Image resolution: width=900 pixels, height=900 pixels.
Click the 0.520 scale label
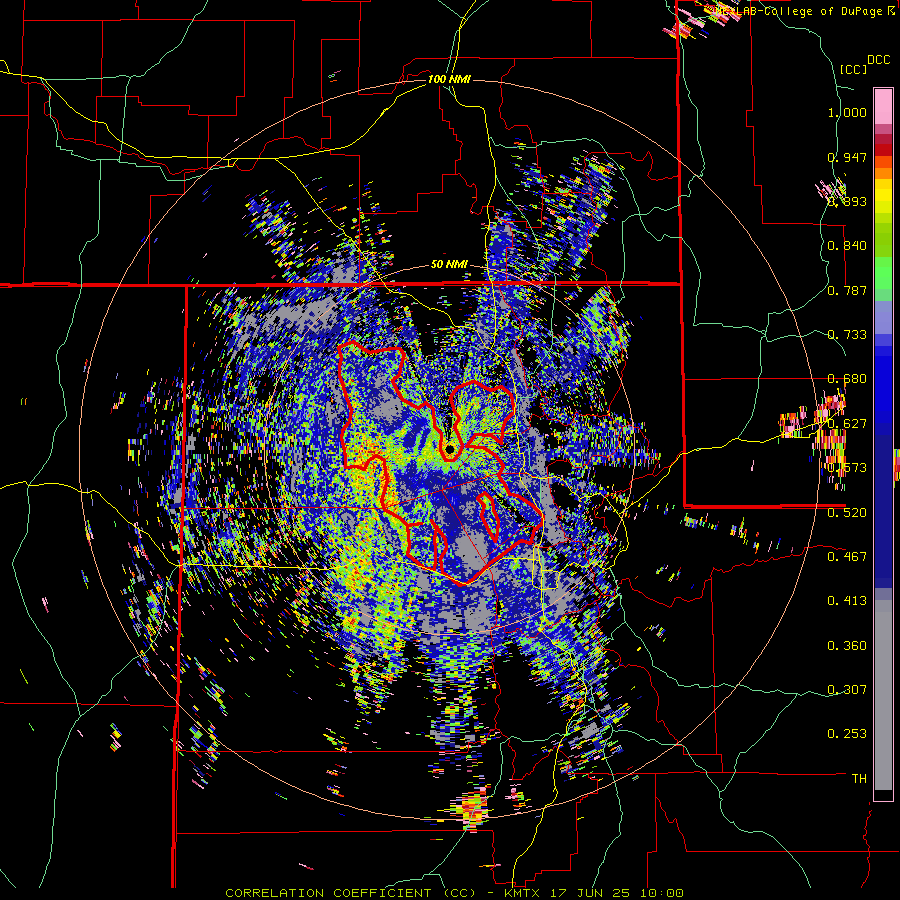pyautogui.click(x=847, y=512)
